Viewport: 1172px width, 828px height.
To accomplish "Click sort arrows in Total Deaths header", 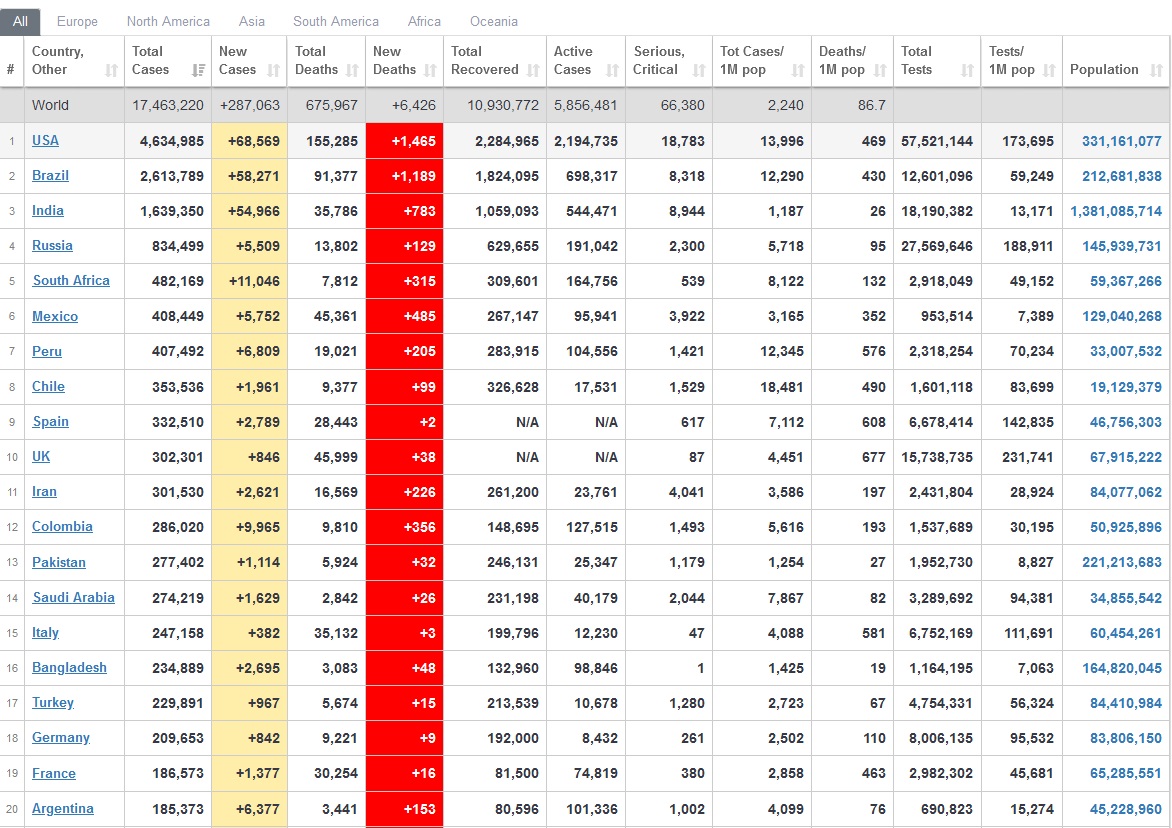I will (x=352, y=70).
